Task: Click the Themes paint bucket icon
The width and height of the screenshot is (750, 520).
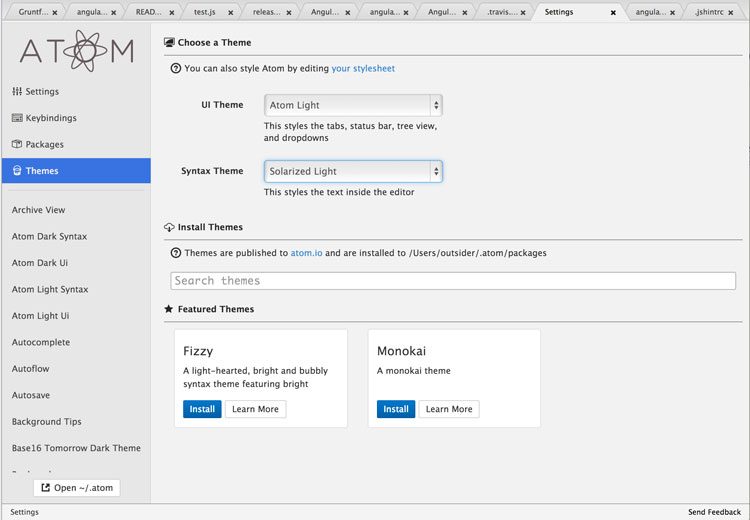Action: 17,171
